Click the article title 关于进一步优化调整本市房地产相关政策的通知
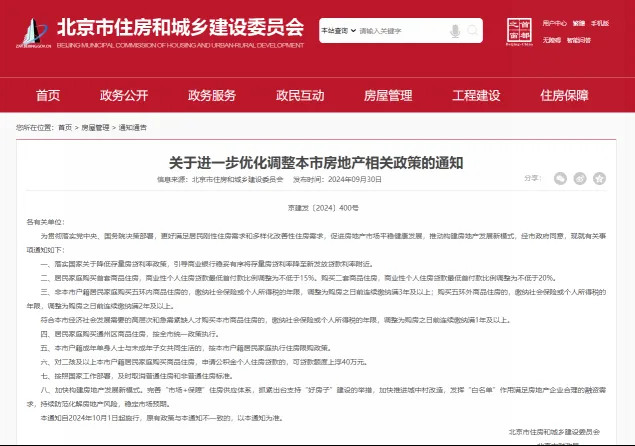635x446 pixels. tap(316, 163)
